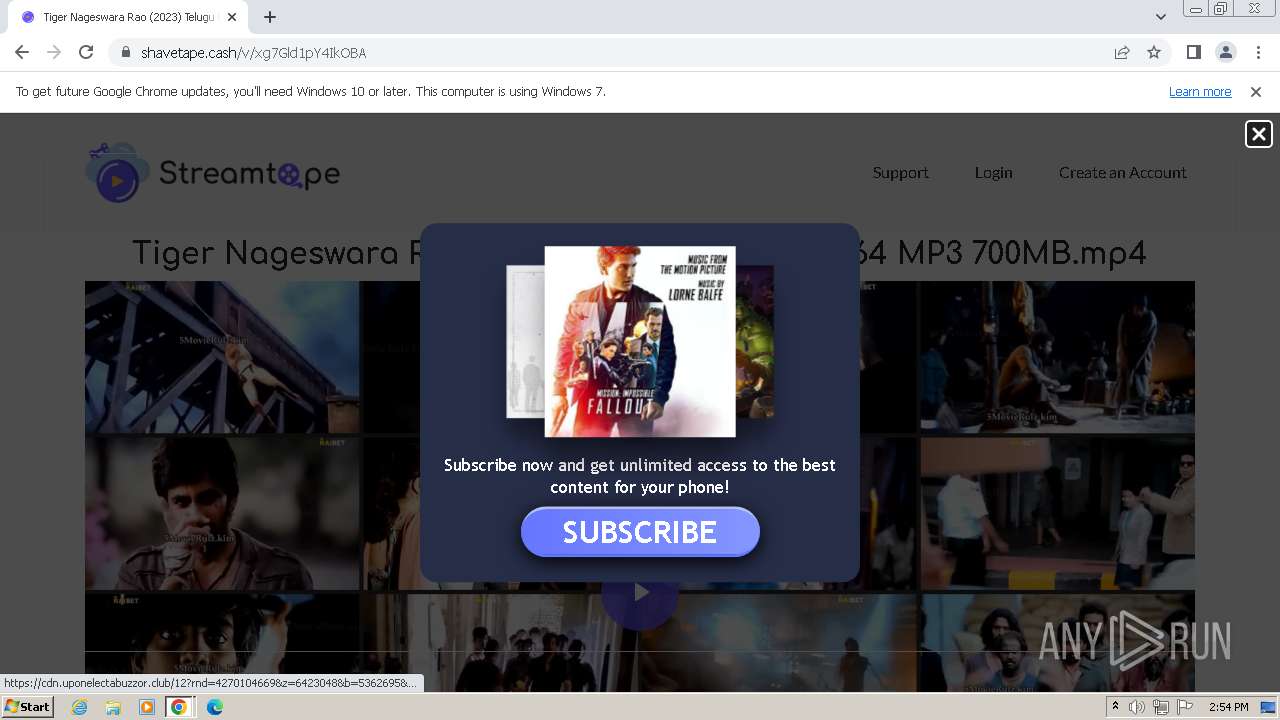Screen dimensions: 1280x720
Task: Select the Tiger Nageswara Rao browser tab
Action: point(128,17)
